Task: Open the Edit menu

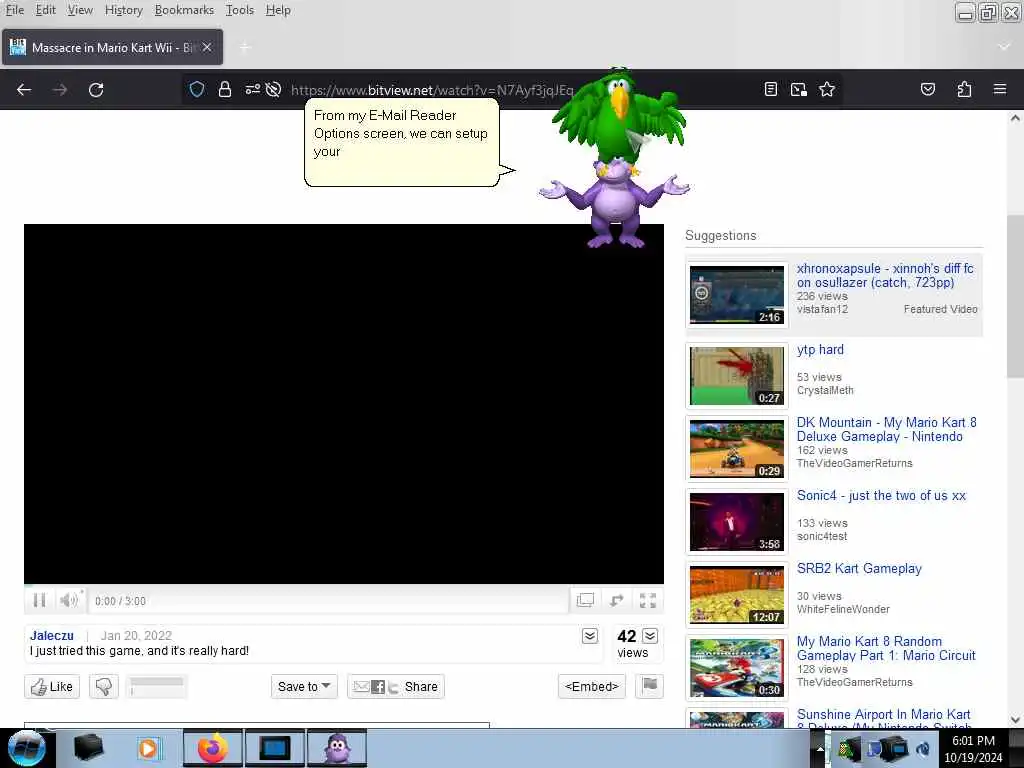Action: click(46, 10)
